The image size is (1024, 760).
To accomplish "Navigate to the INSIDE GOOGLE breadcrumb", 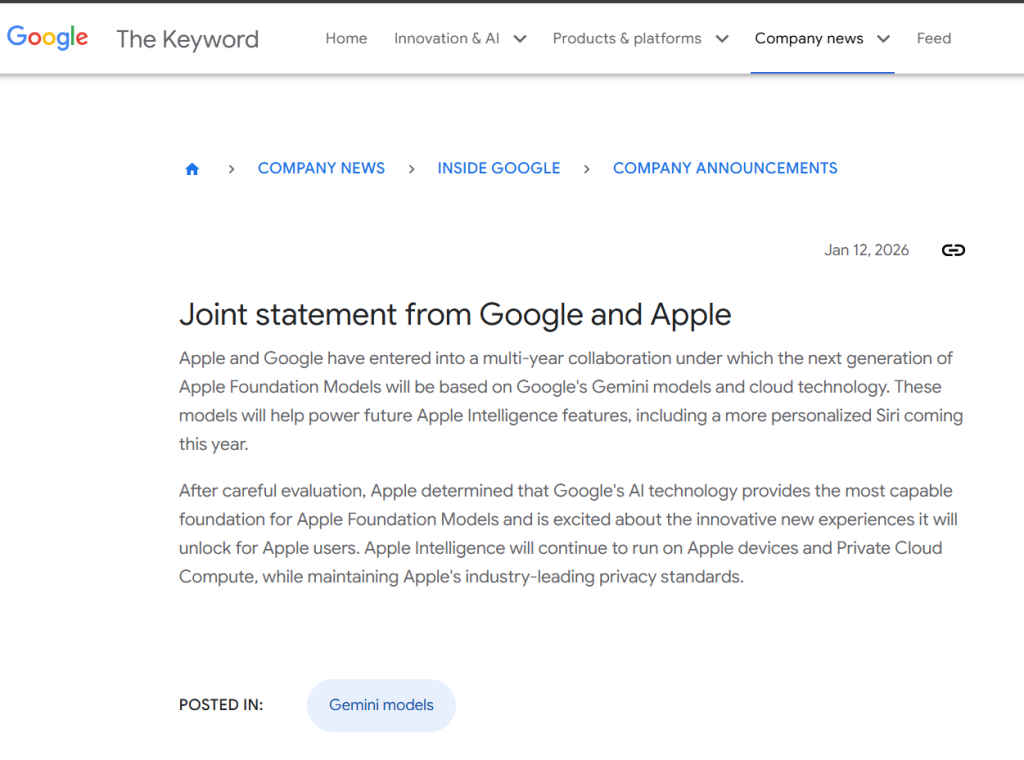I will pos(498,168).
